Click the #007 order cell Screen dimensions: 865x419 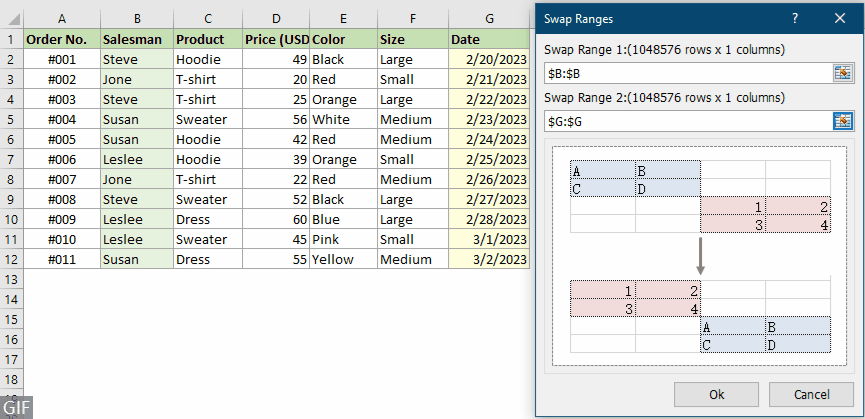(x=62, y=179)
